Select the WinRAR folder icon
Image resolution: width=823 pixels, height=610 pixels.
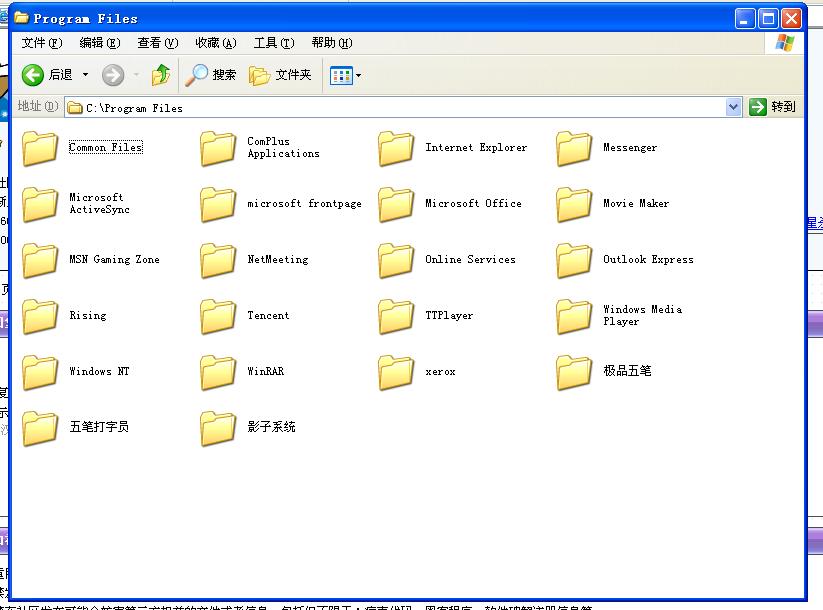[218, 373]
